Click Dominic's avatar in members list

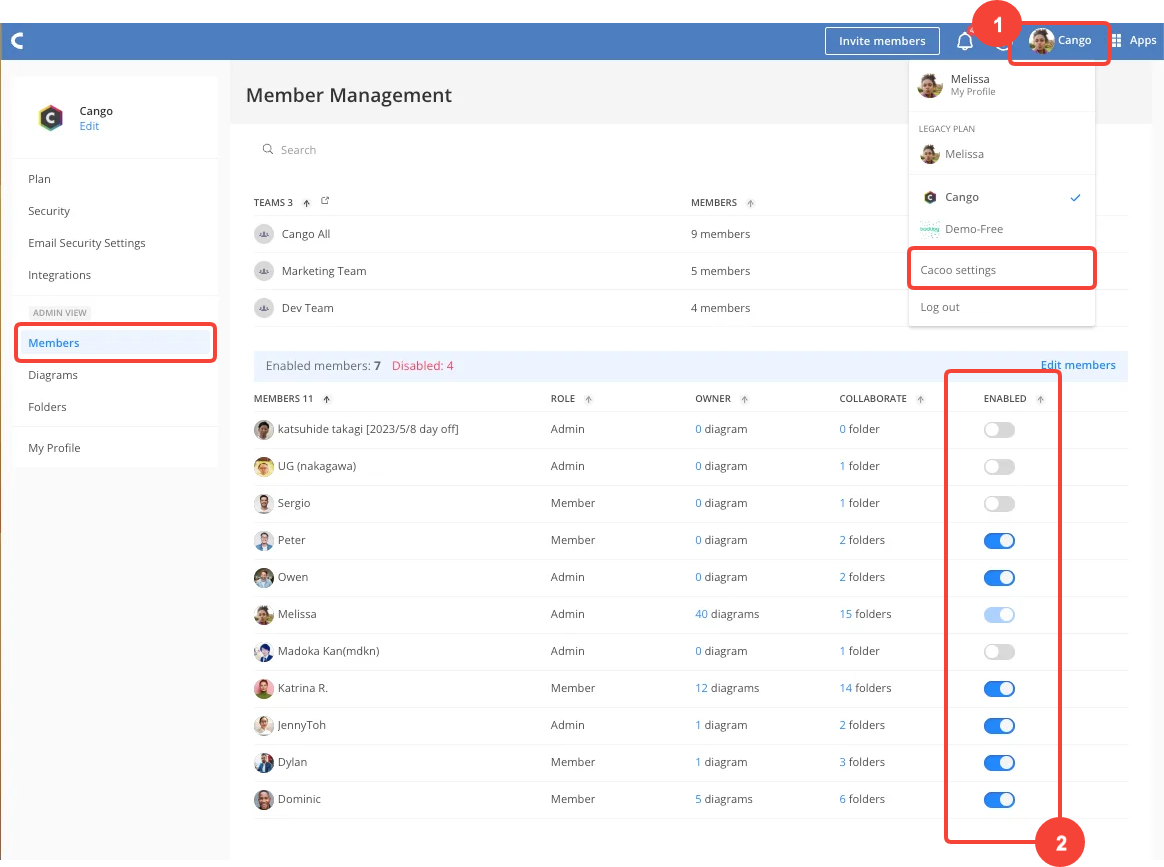point(264,799)
